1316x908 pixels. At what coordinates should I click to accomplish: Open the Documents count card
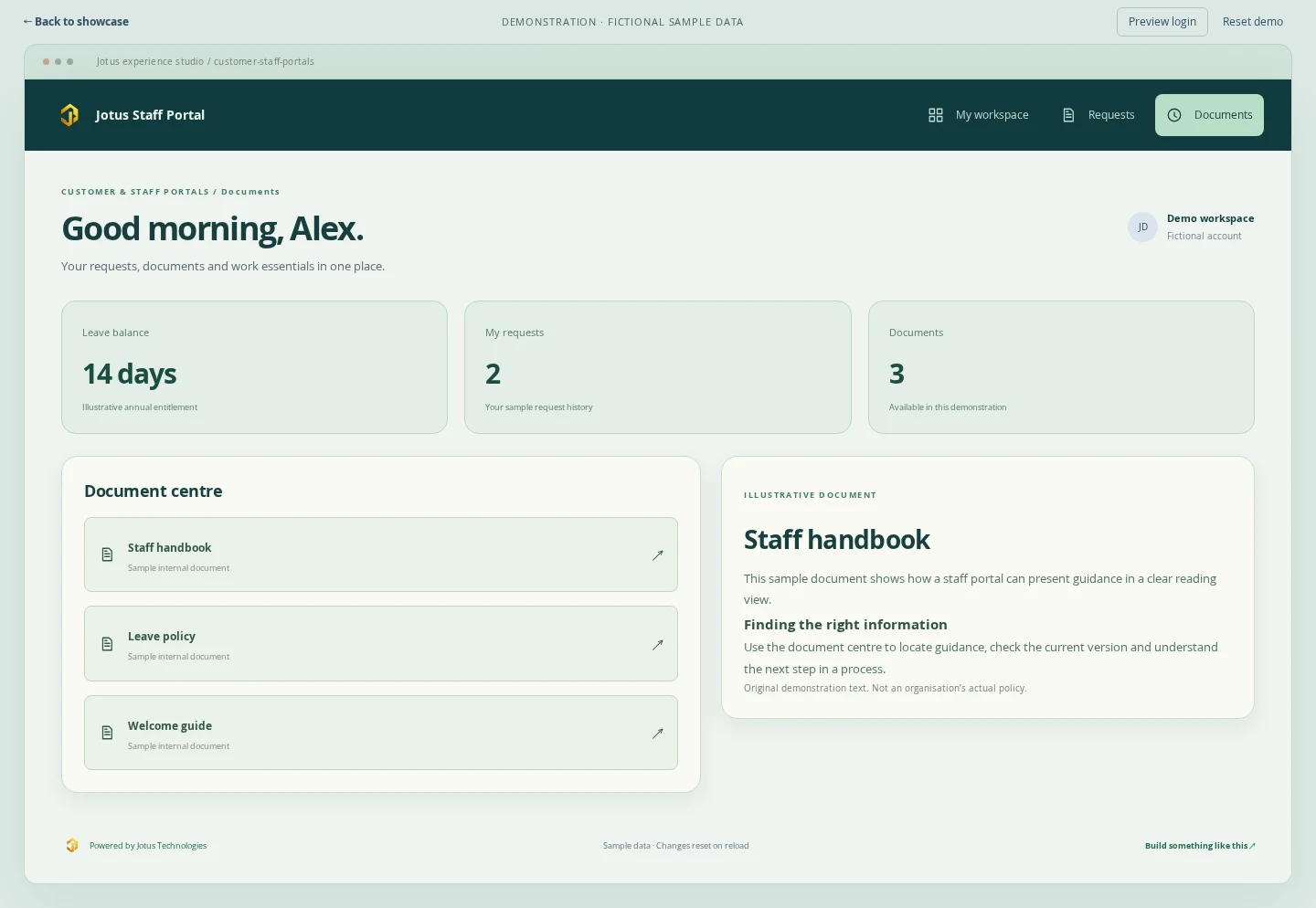[1061, 367]
